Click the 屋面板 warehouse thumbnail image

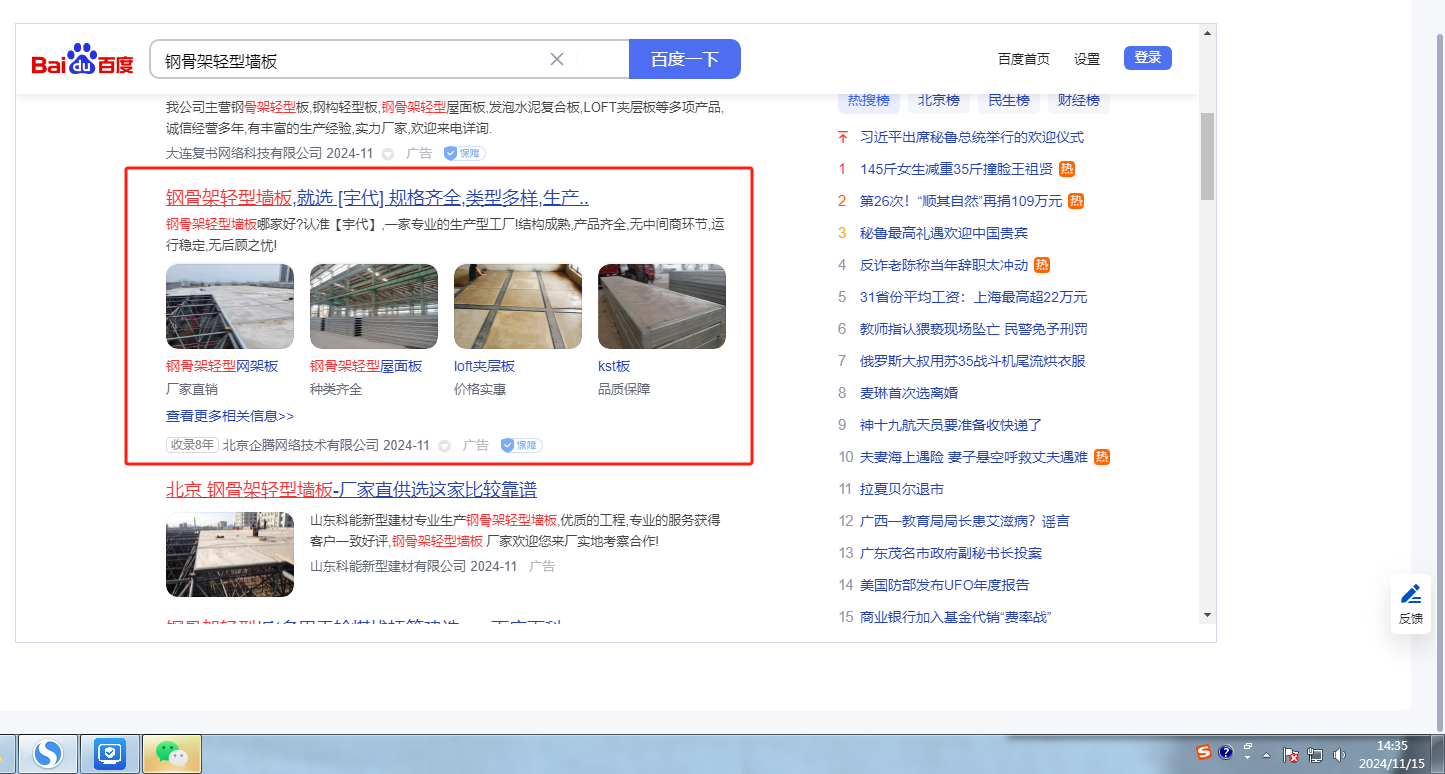click(x=374, y=306)
